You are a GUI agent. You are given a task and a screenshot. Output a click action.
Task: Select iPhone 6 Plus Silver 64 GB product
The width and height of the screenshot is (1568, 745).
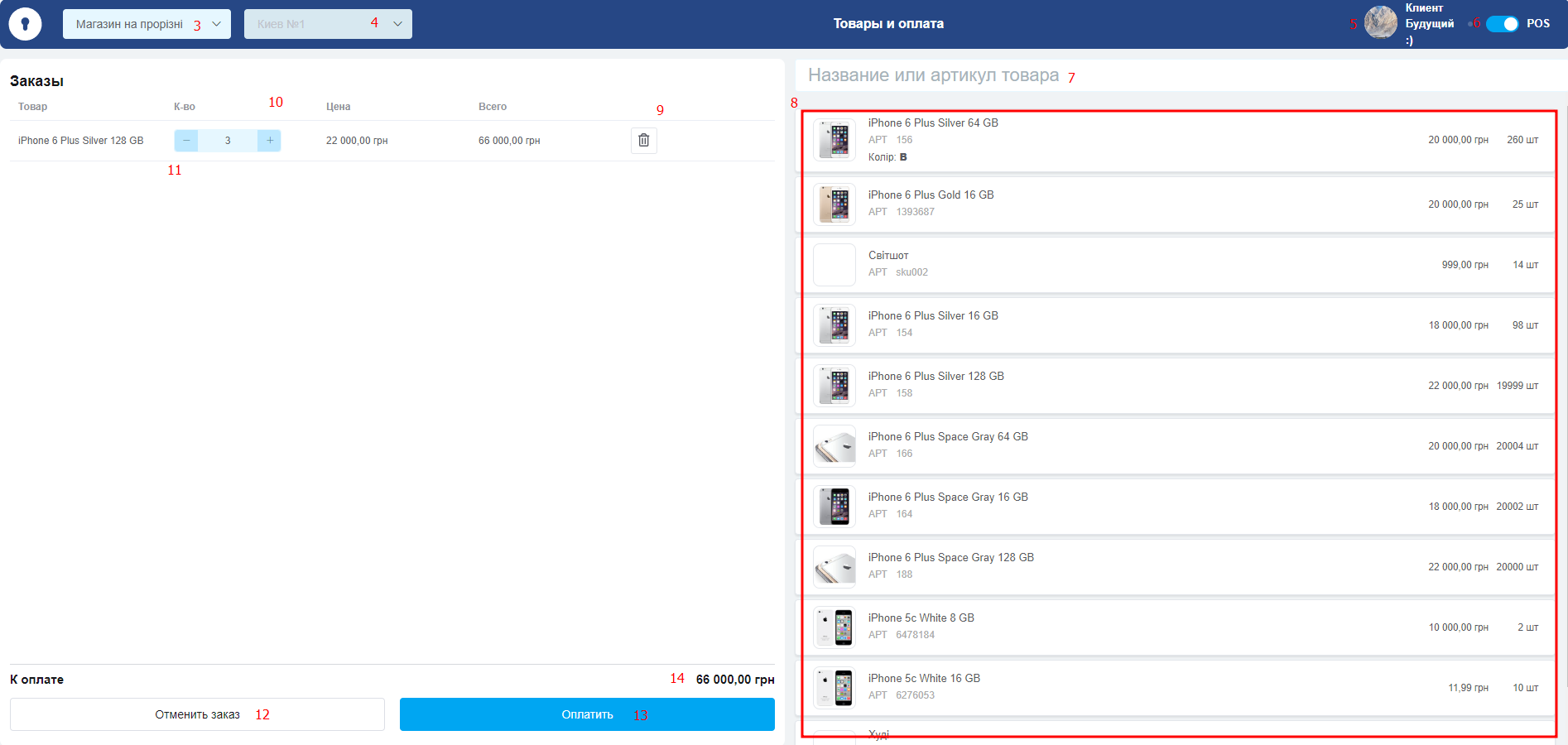tap(1176, 140)
